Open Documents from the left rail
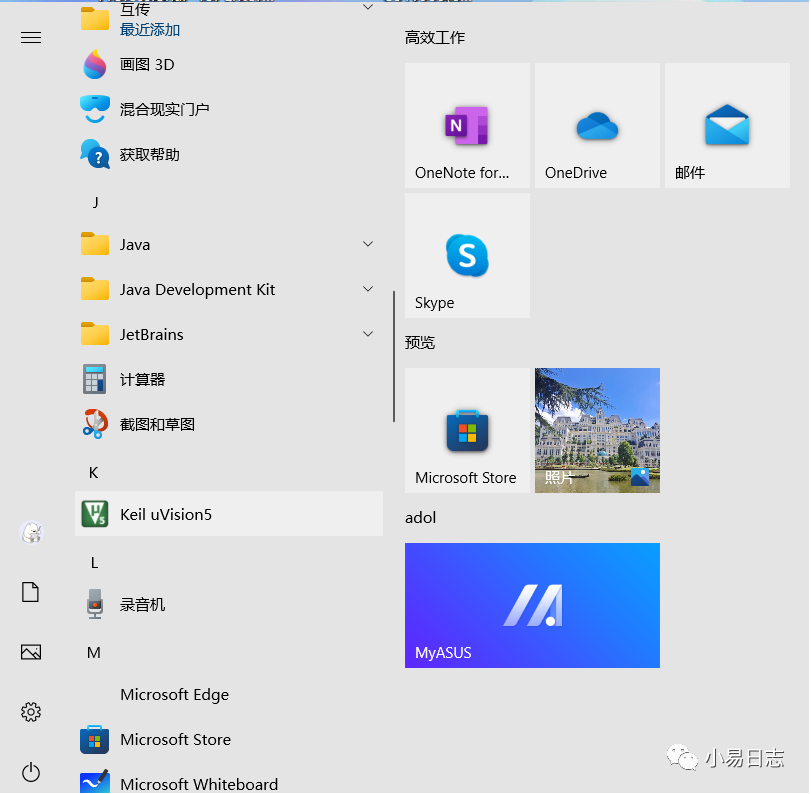Image resolution: width=811 pixels, height=794 pixels. coord(31,592)
